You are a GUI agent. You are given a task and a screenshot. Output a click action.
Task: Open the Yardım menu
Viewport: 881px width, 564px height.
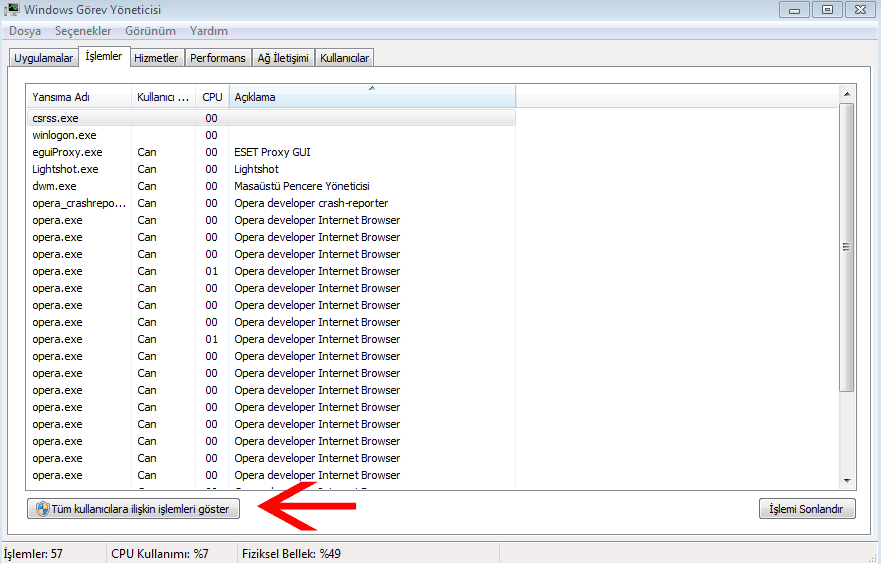point(209,31)
